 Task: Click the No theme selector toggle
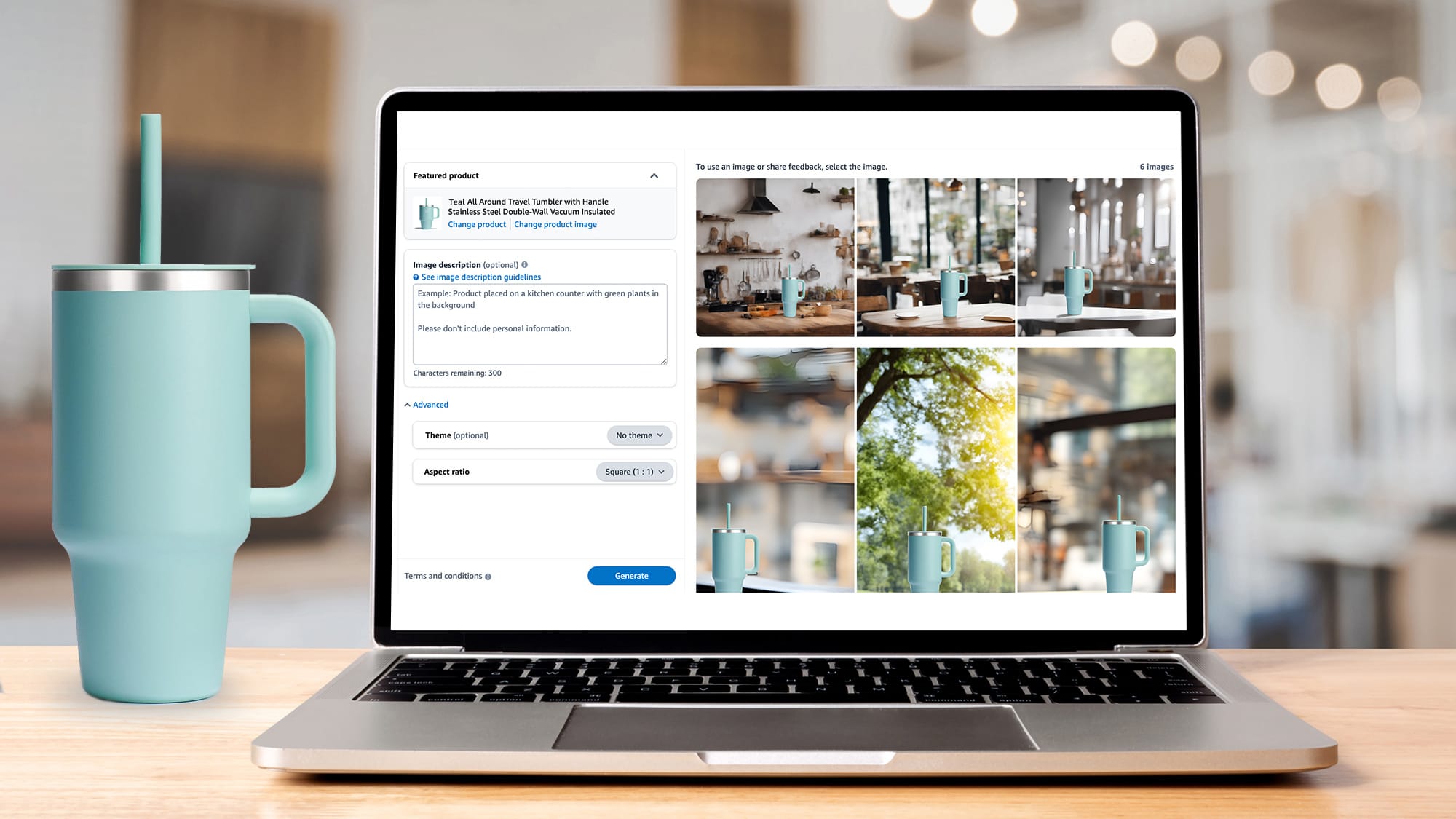pos(638,435)
